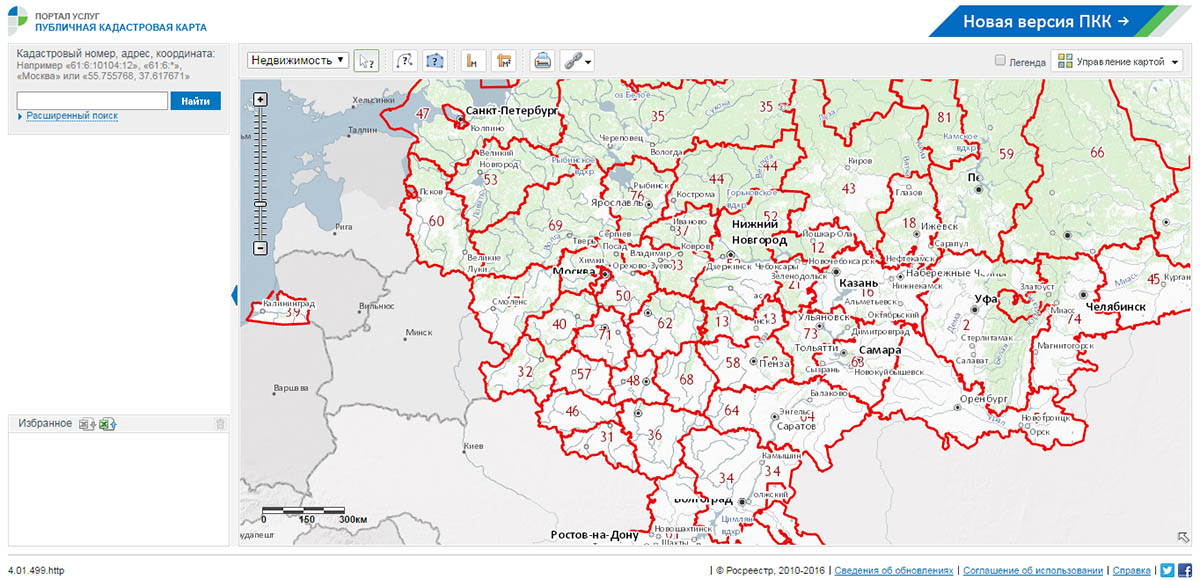
Task: Open the Facebook share icon
Action: pos(1184,569)
